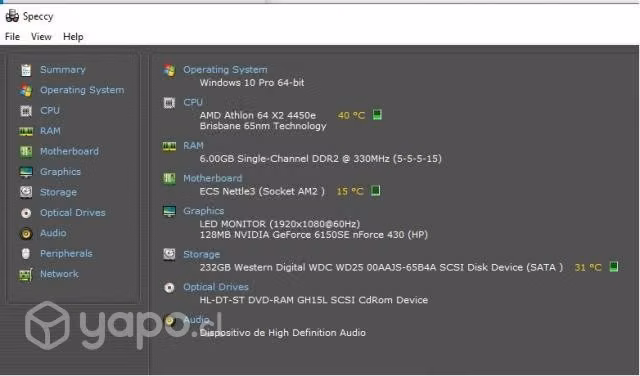
Task: Select the LED MONITOR (1920x1080@60Hz) line
Action: pyautogui.click(x=280, y=224)
